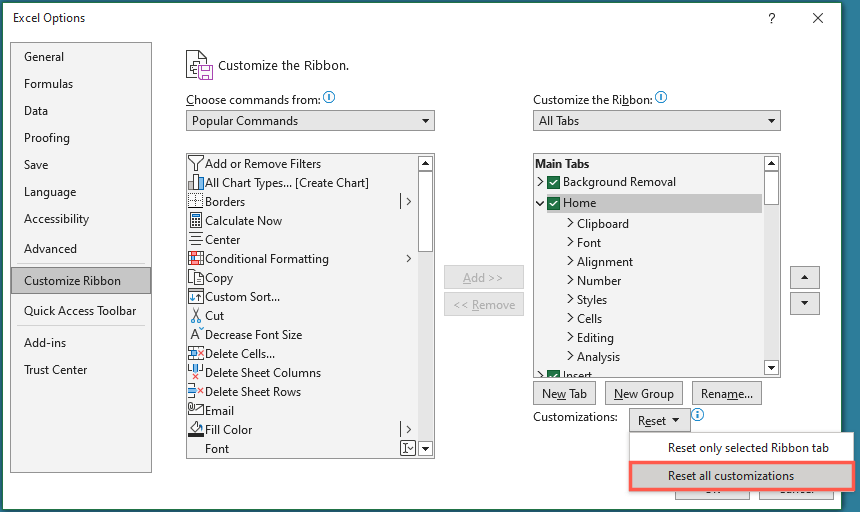This screenshot has width=860, height=512.
Task: Toggle the Insert tab checkbox
Action: tap(553, 375)
